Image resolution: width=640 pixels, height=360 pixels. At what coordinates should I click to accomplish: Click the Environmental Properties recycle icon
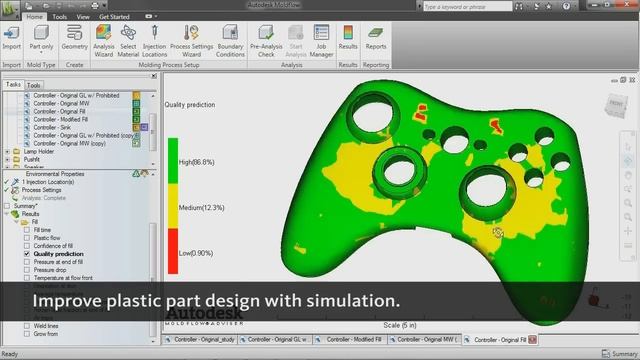136,174
